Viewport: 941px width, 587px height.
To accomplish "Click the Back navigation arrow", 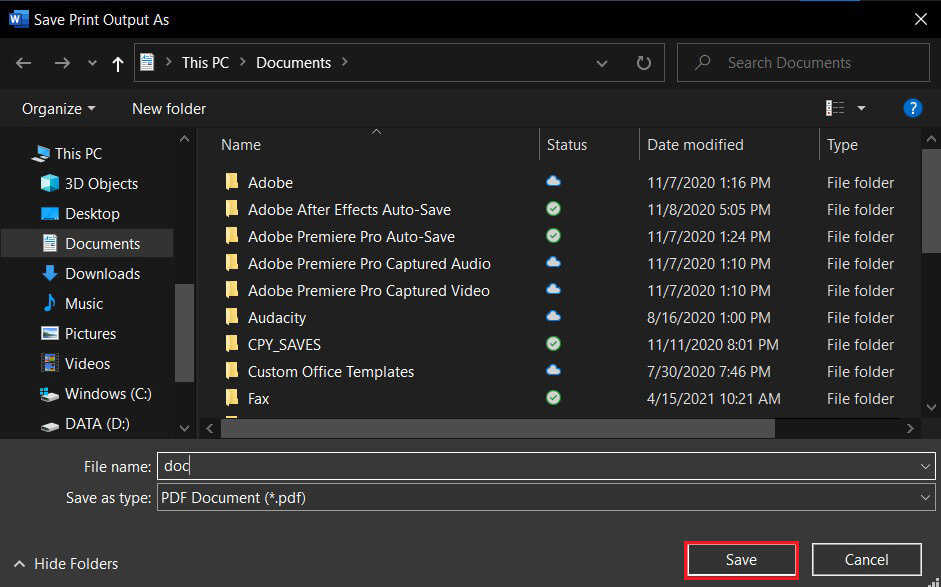I will click(x=24, y=63).
